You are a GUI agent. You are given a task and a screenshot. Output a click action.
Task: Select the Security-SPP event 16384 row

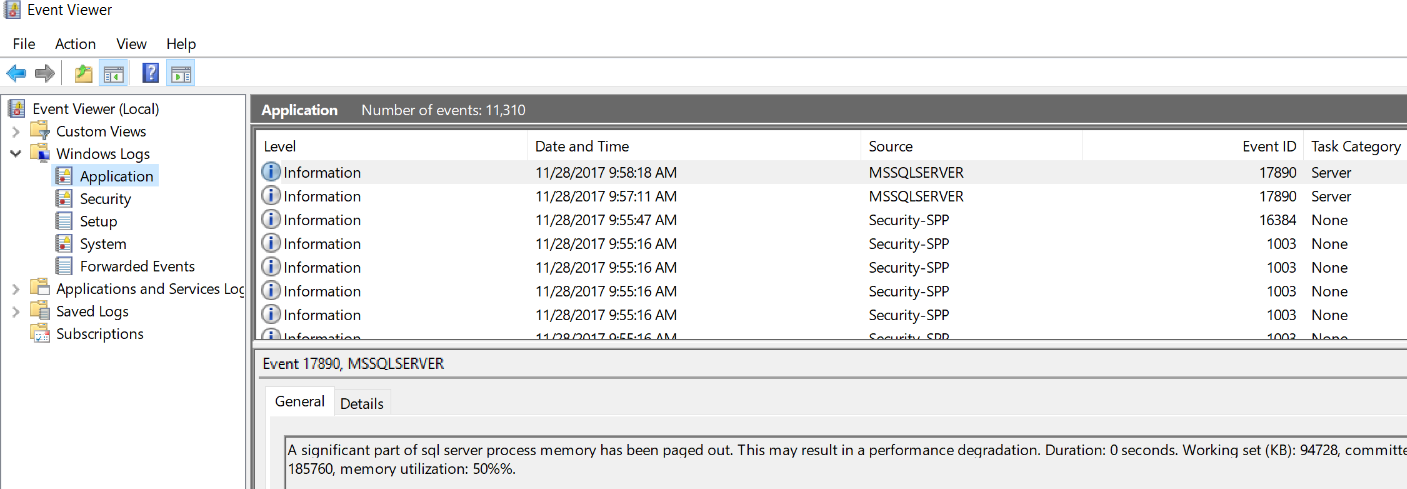(700, 220)
